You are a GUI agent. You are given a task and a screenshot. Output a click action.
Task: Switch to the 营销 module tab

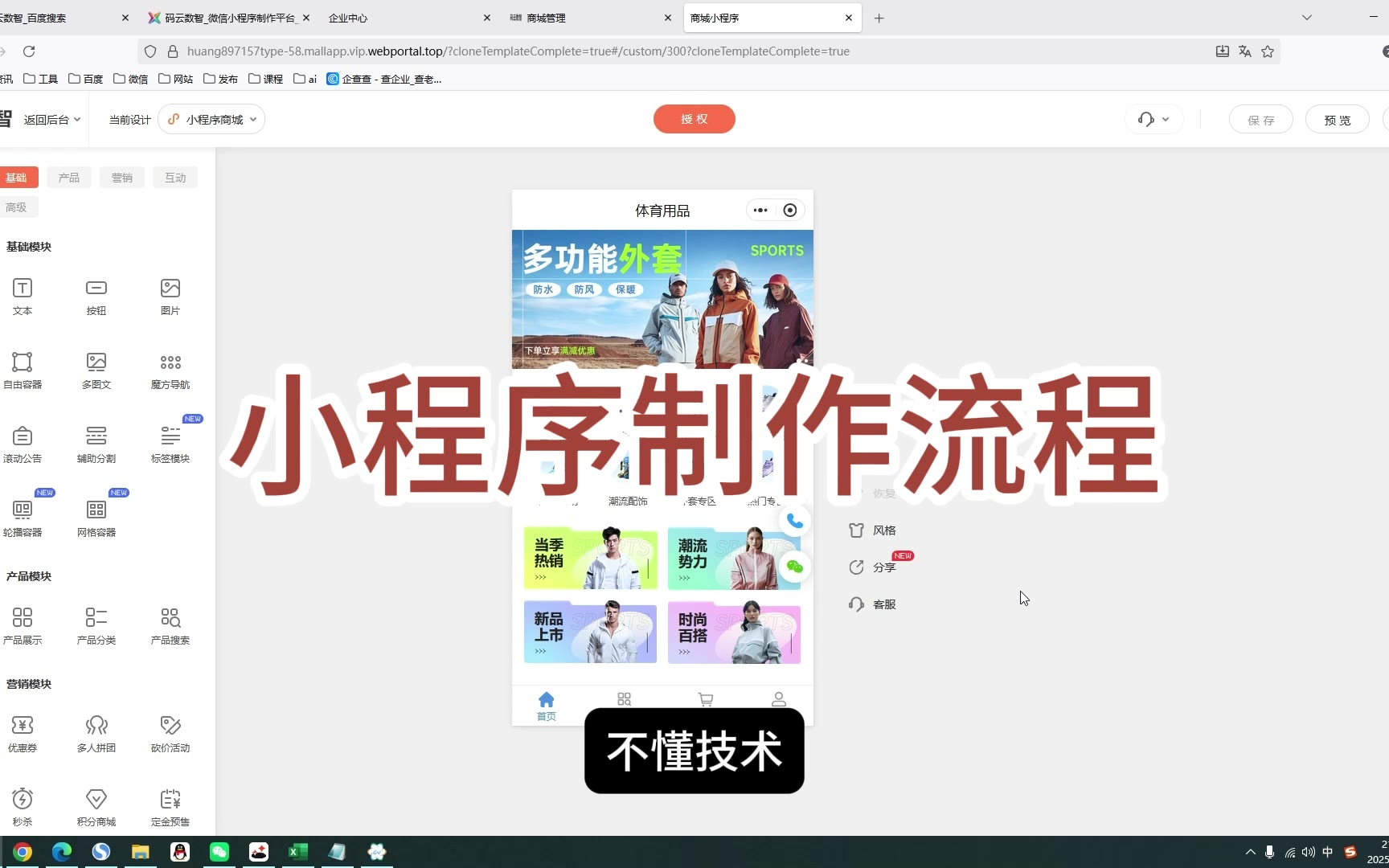pyautogui.click(x=122, y=178)
